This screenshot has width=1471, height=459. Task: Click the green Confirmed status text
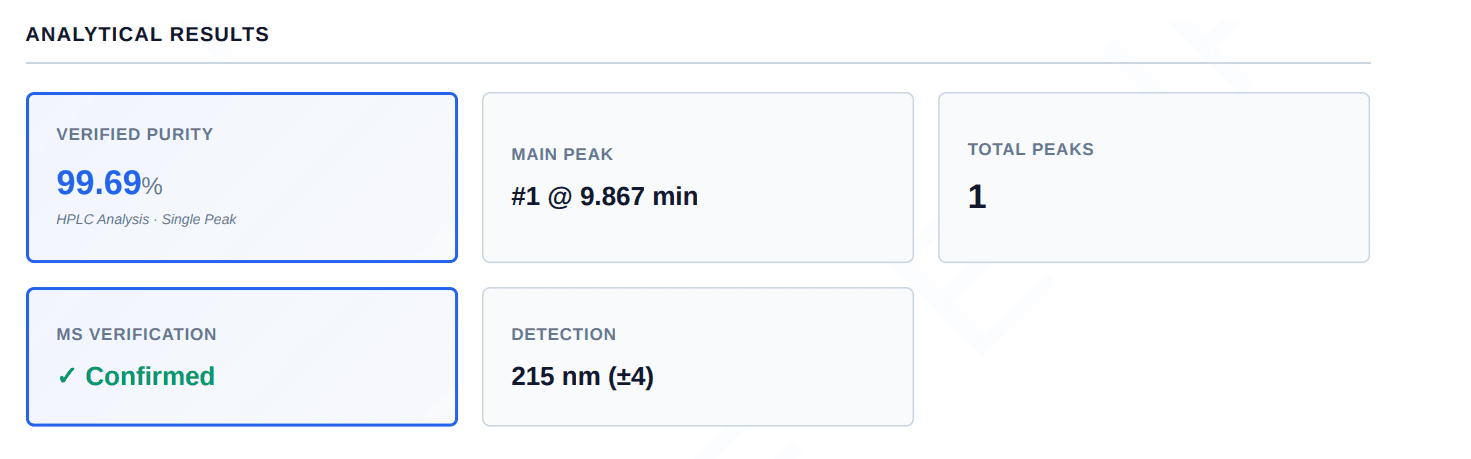coord(150,376)
